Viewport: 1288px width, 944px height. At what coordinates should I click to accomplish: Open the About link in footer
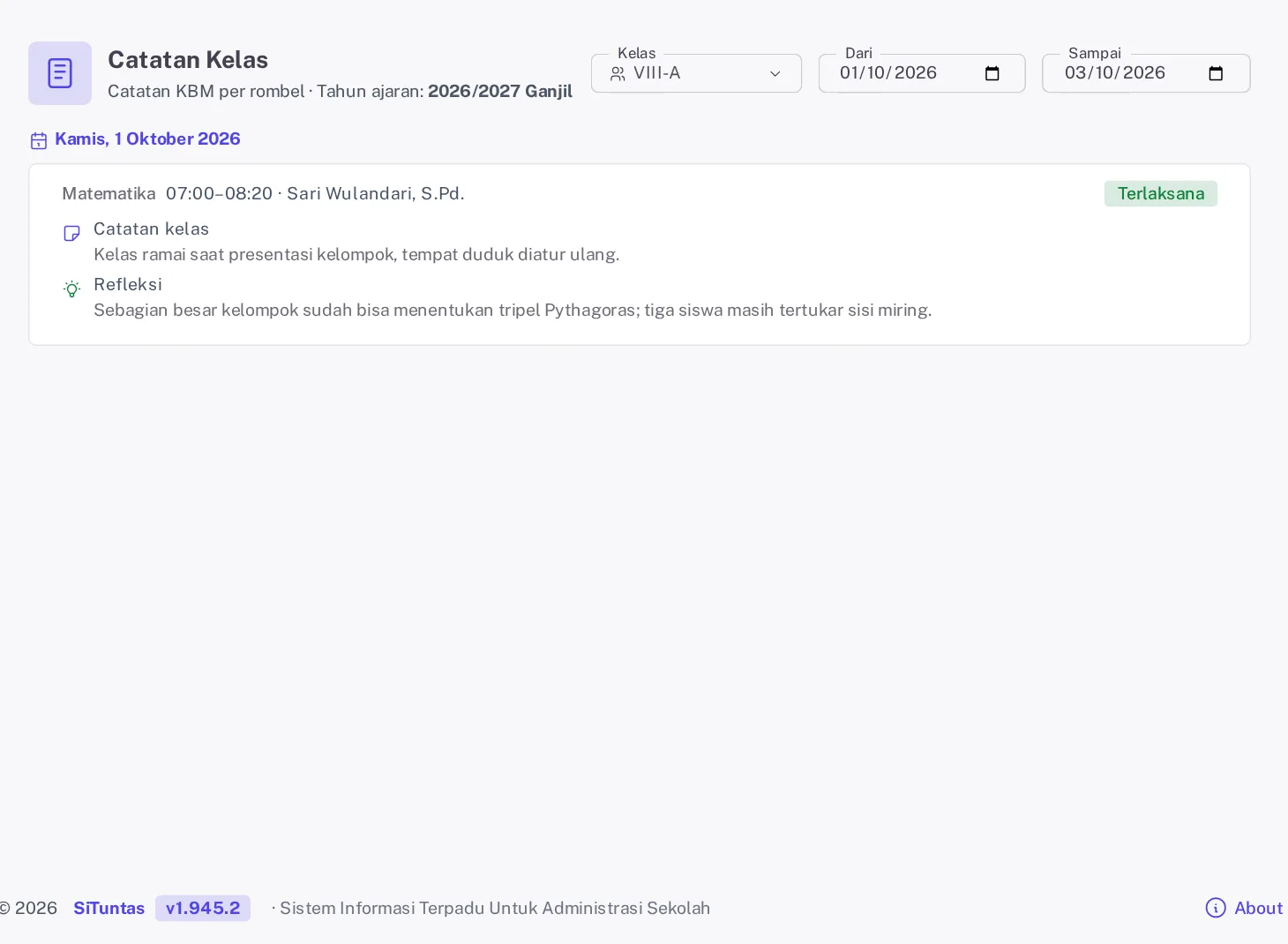1259,908
